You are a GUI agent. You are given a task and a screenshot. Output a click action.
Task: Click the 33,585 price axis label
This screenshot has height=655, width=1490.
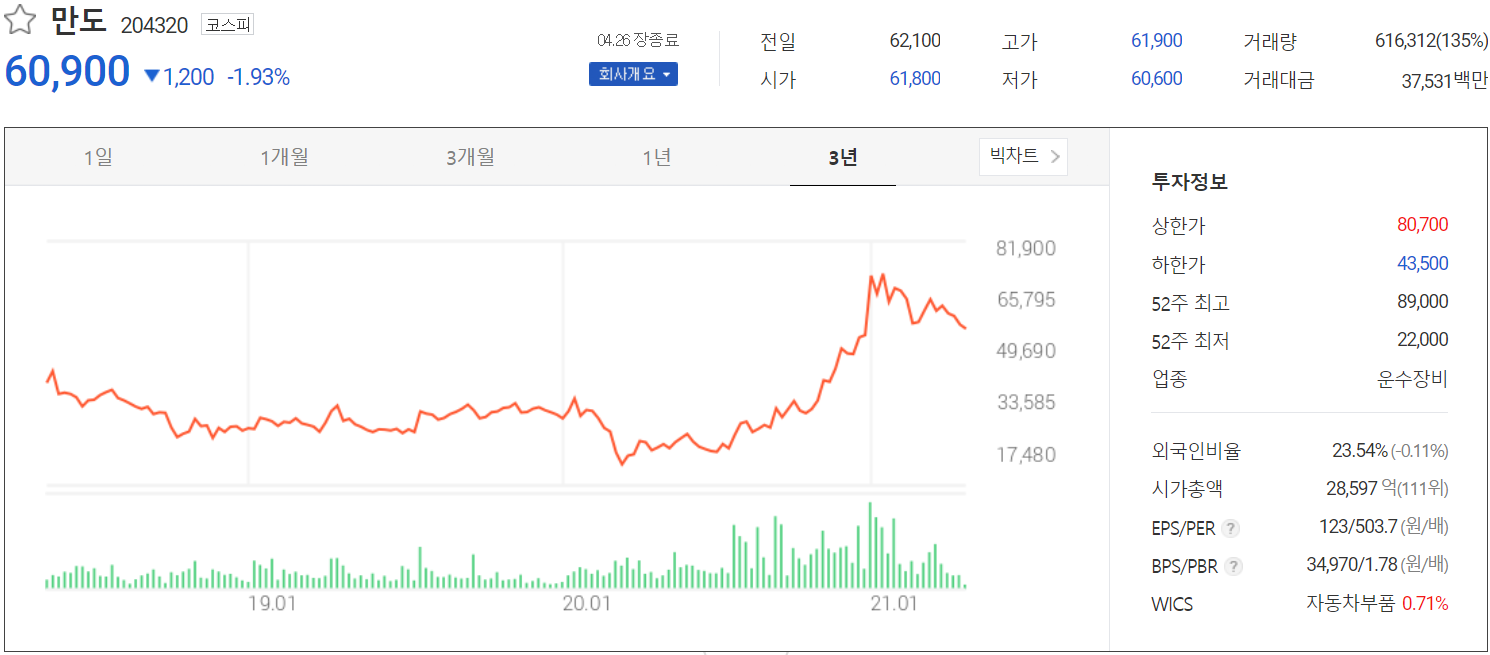click(x=1026, y=403)
